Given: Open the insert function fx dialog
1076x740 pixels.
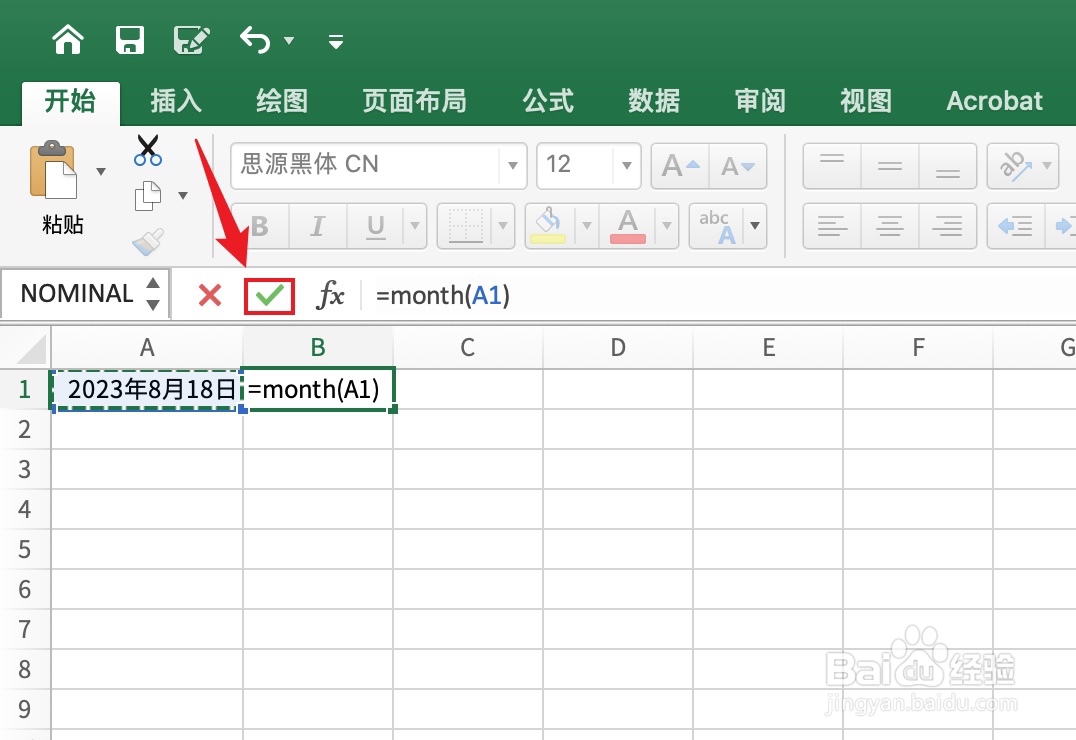Looking at the screenshot, I should click(x=330, y=295).
